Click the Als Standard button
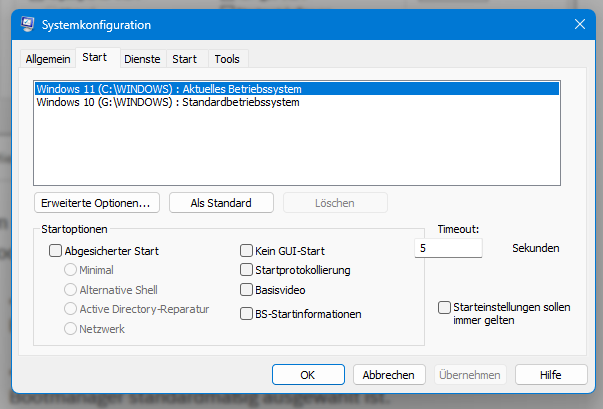The height and width of the screenshot is (409, 603). [x=221, y=203]
